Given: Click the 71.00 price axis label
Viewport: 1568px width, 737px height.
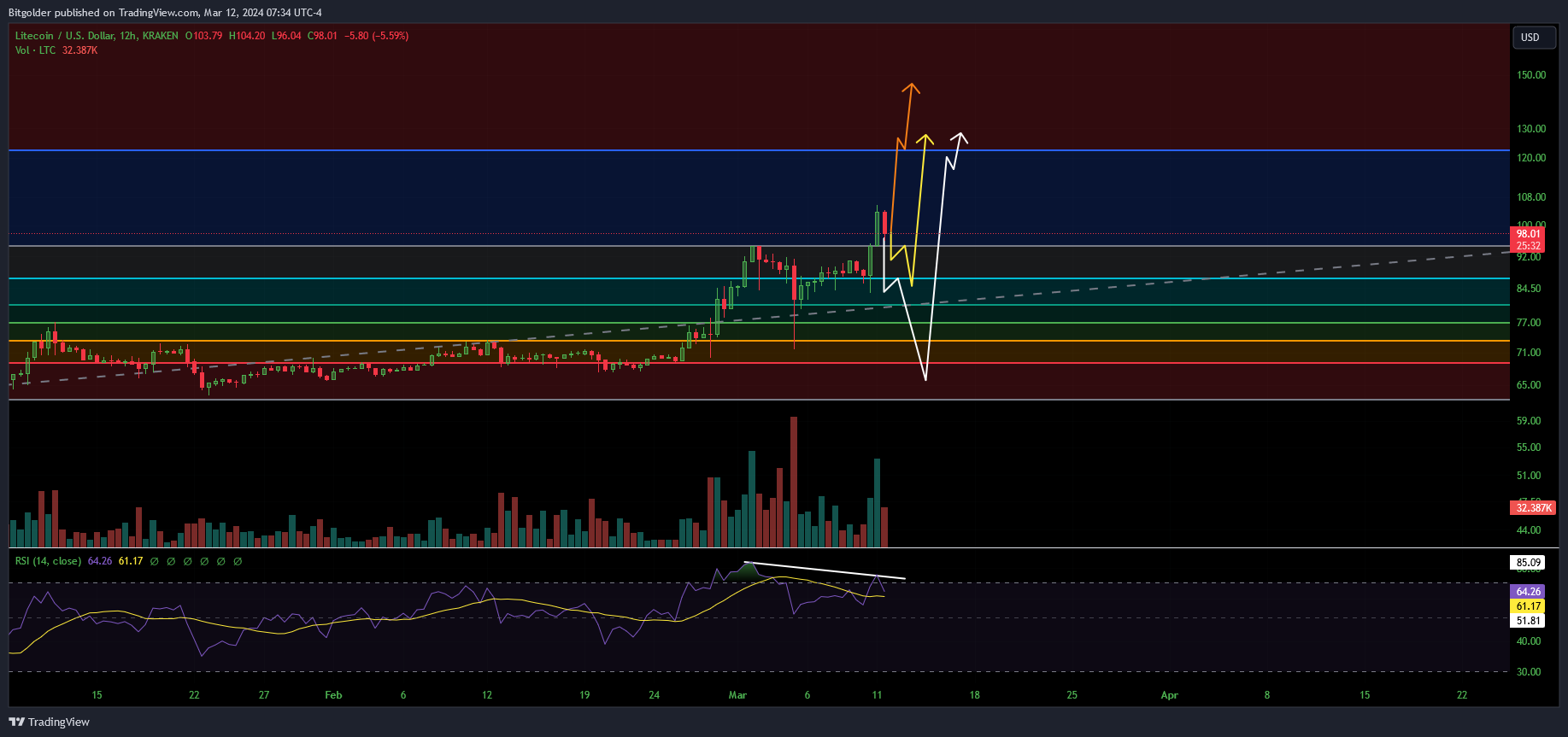Looking at the screenshot, I should tap(1529, 353).
